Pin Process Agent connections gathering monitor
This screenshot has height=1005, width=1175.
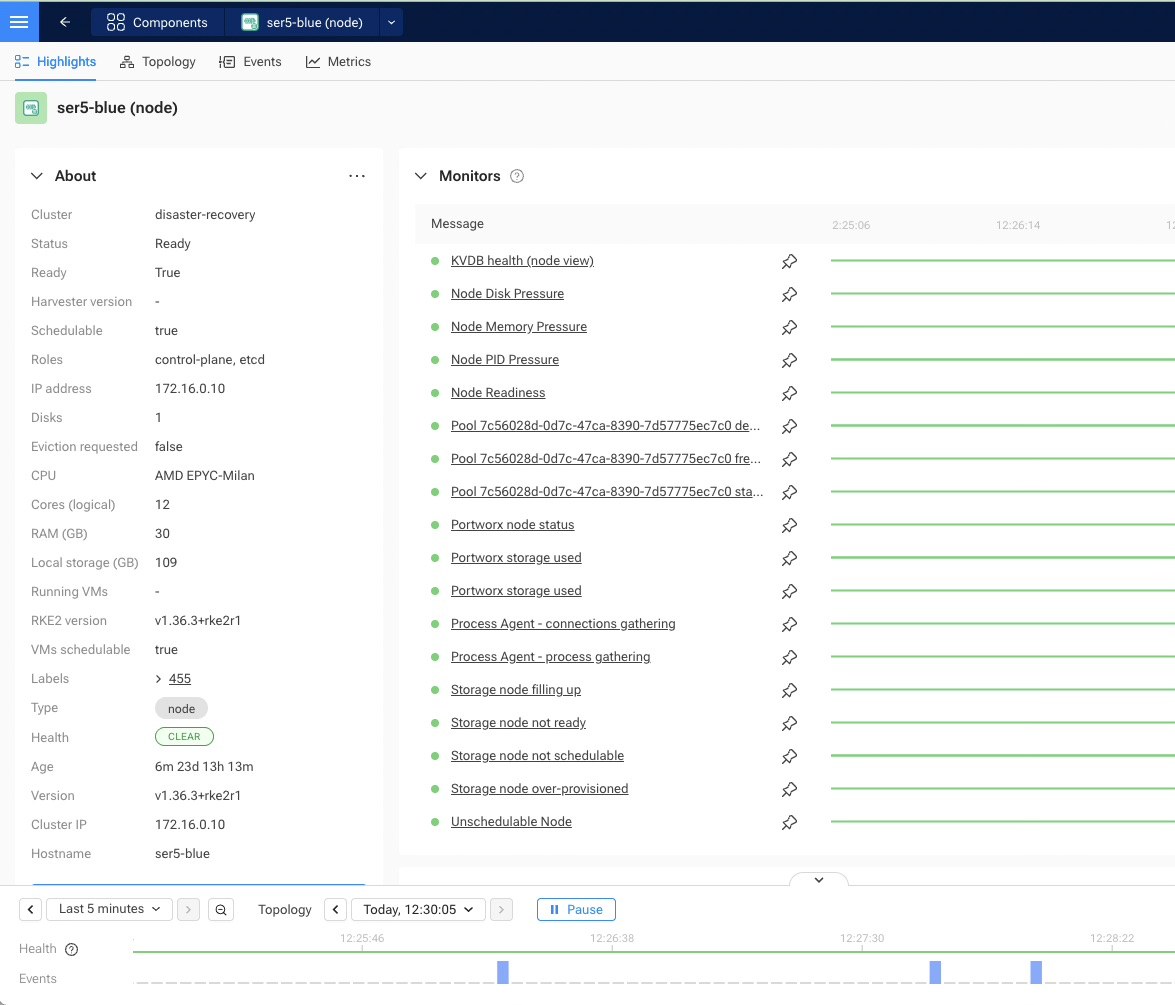tap(789, 624)
